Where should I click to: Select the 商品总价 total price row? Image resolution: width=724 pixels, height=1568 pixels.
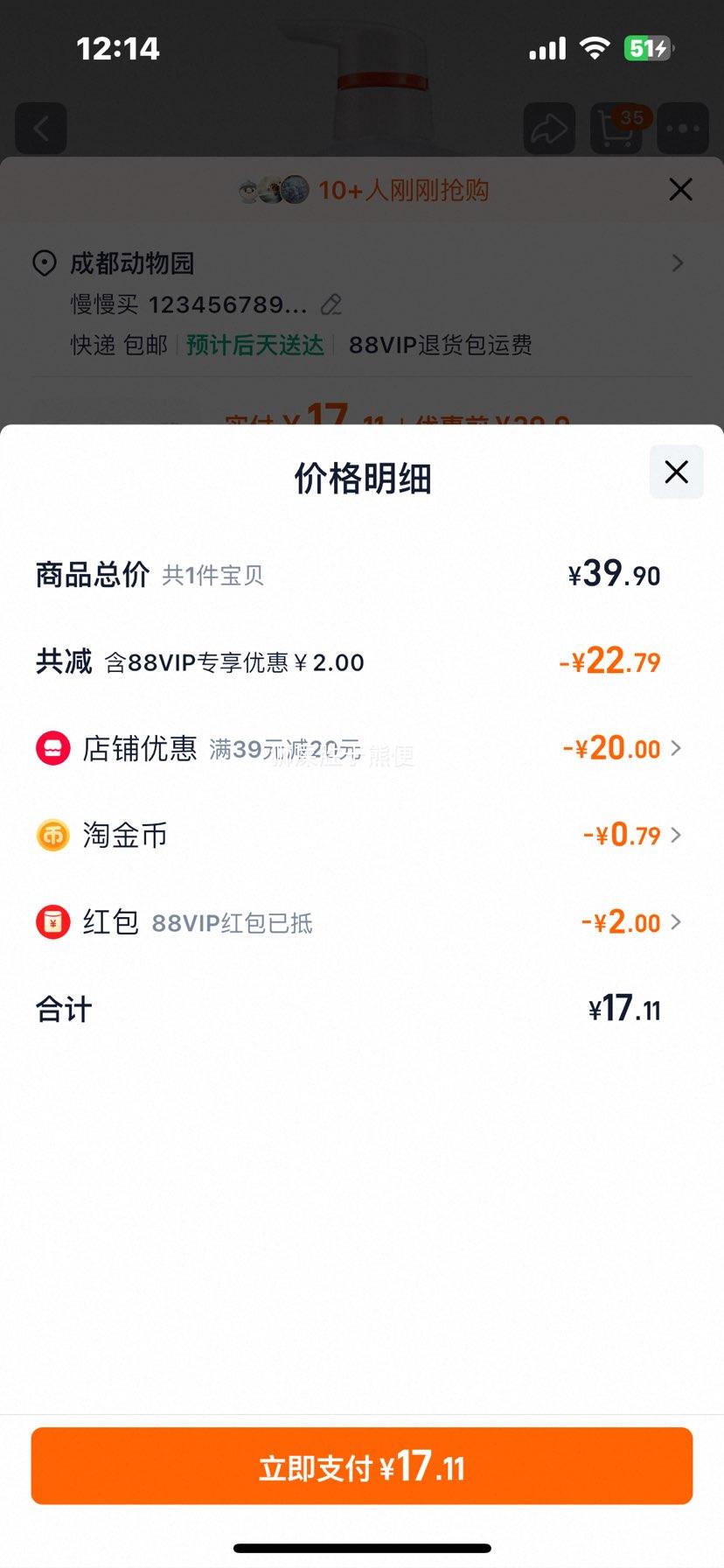[x=362, y=575]
